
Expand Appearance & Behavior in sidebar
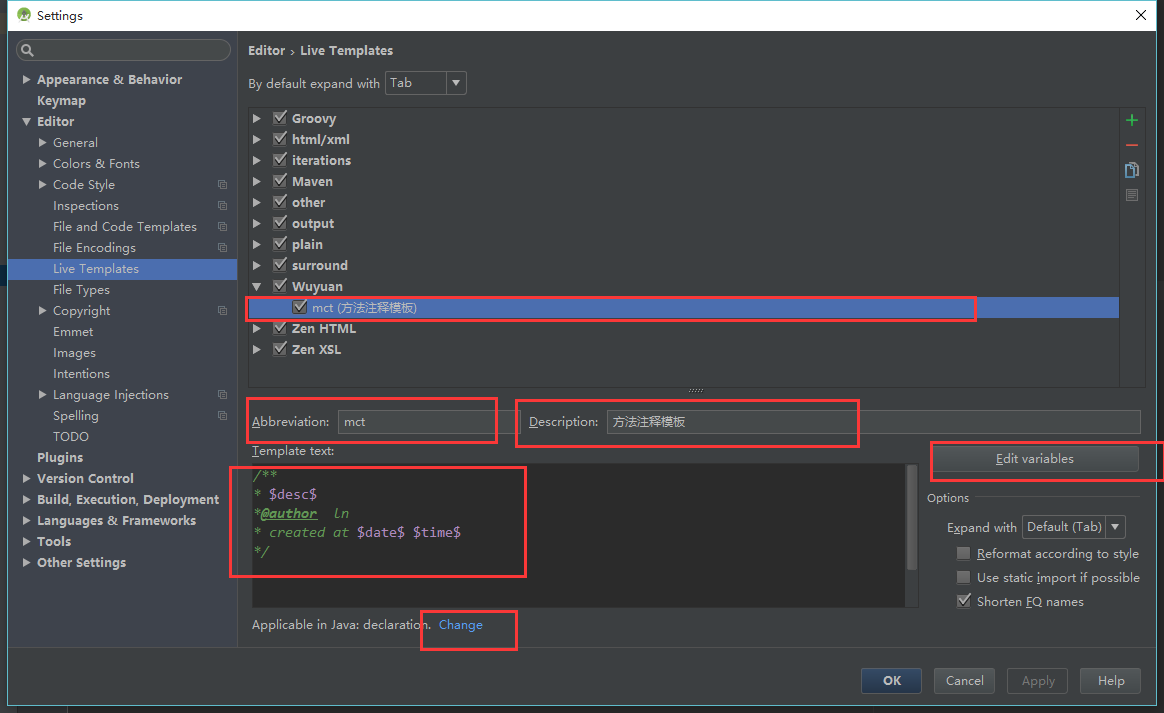point(27,79)
